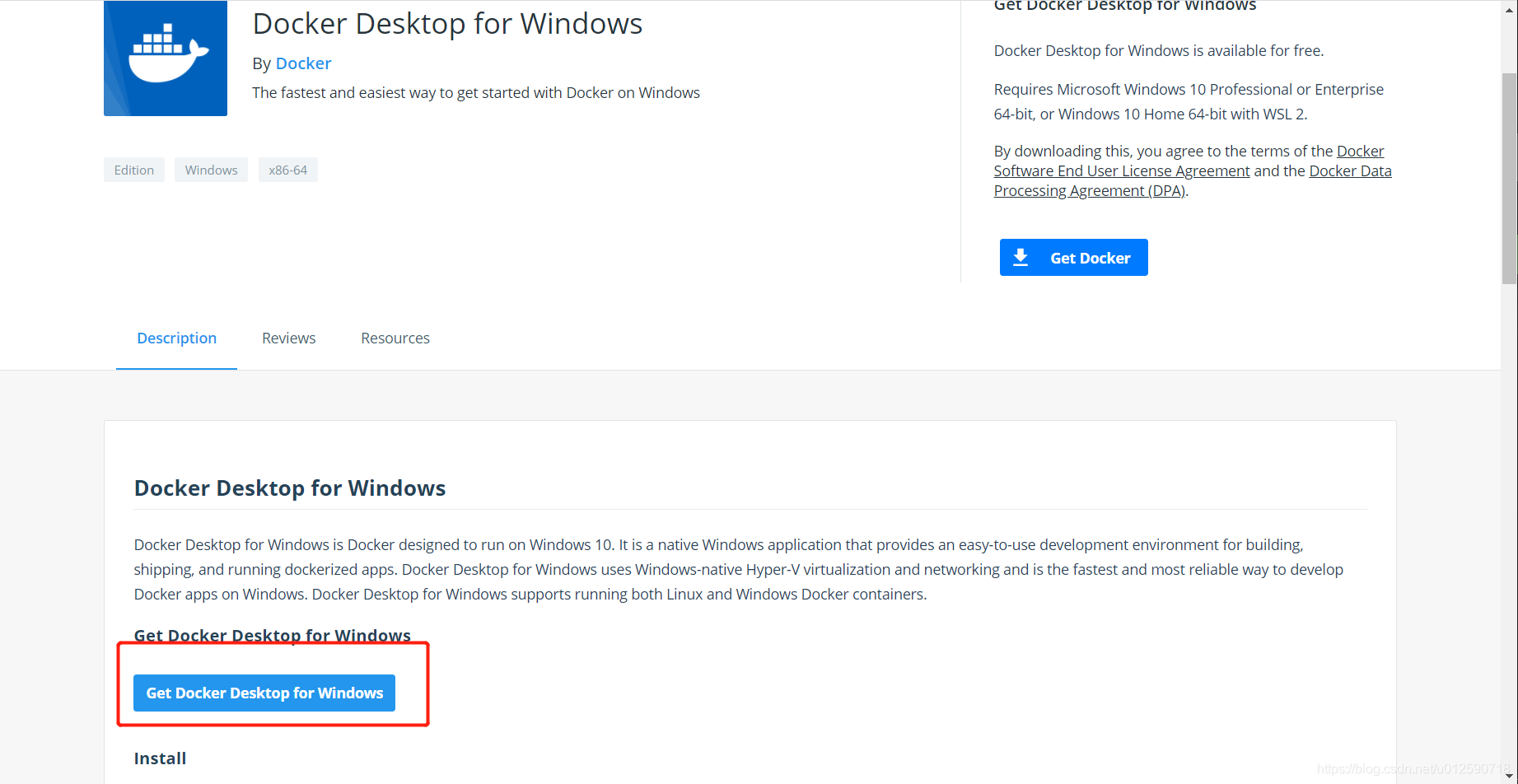Click the Get Docker download button
The height and width of the screenshot is (784, 1518).
pos(1073,258)
